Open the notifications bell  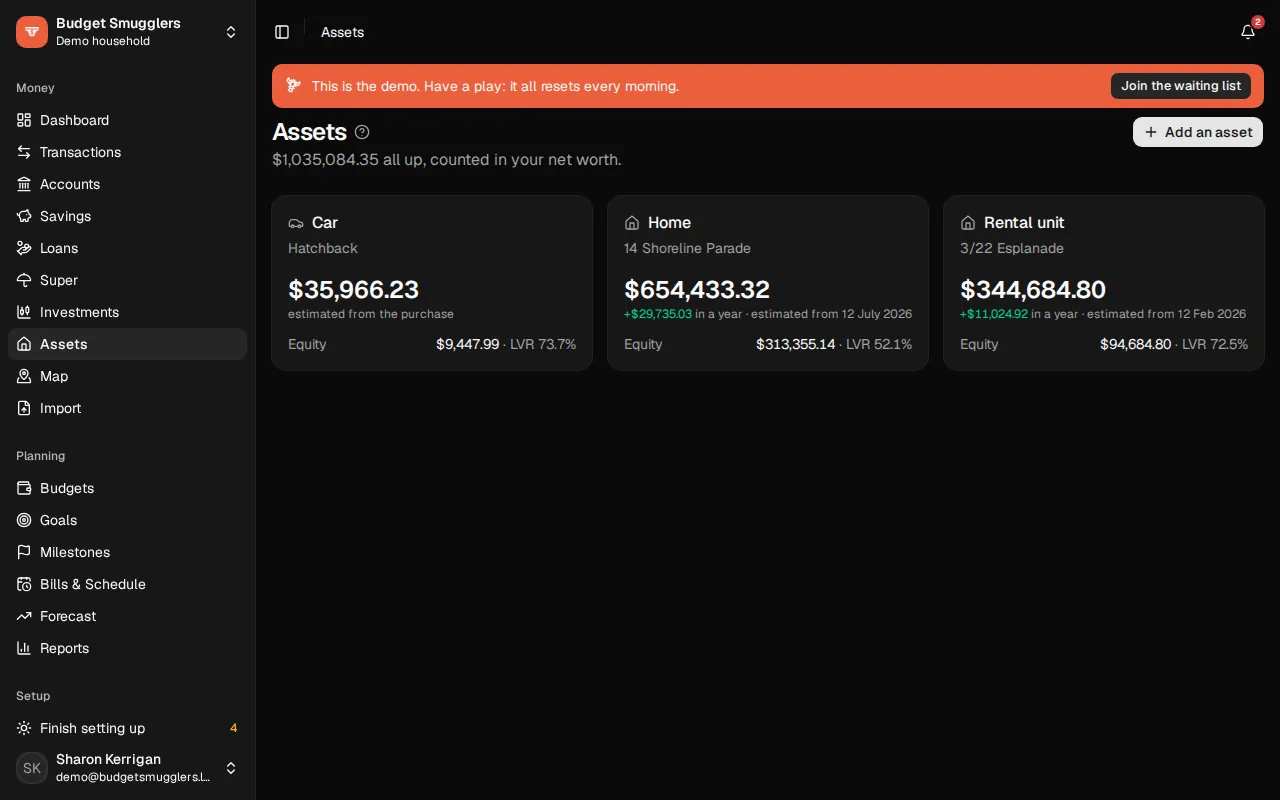pyautogui.click(x=1248, y=32)
